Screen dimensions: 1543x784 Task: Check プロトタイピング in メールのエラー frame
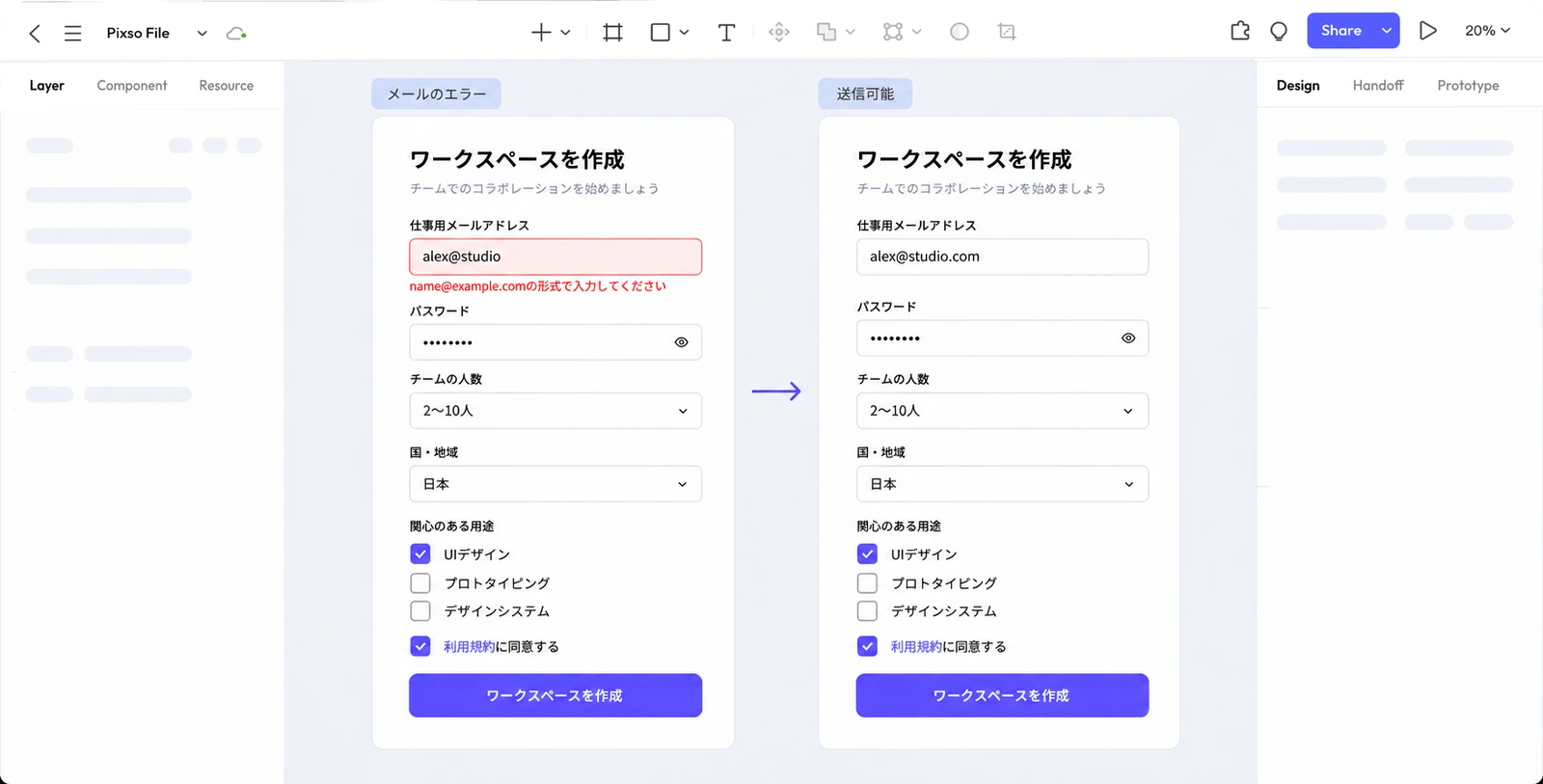(x=420, y=583)
